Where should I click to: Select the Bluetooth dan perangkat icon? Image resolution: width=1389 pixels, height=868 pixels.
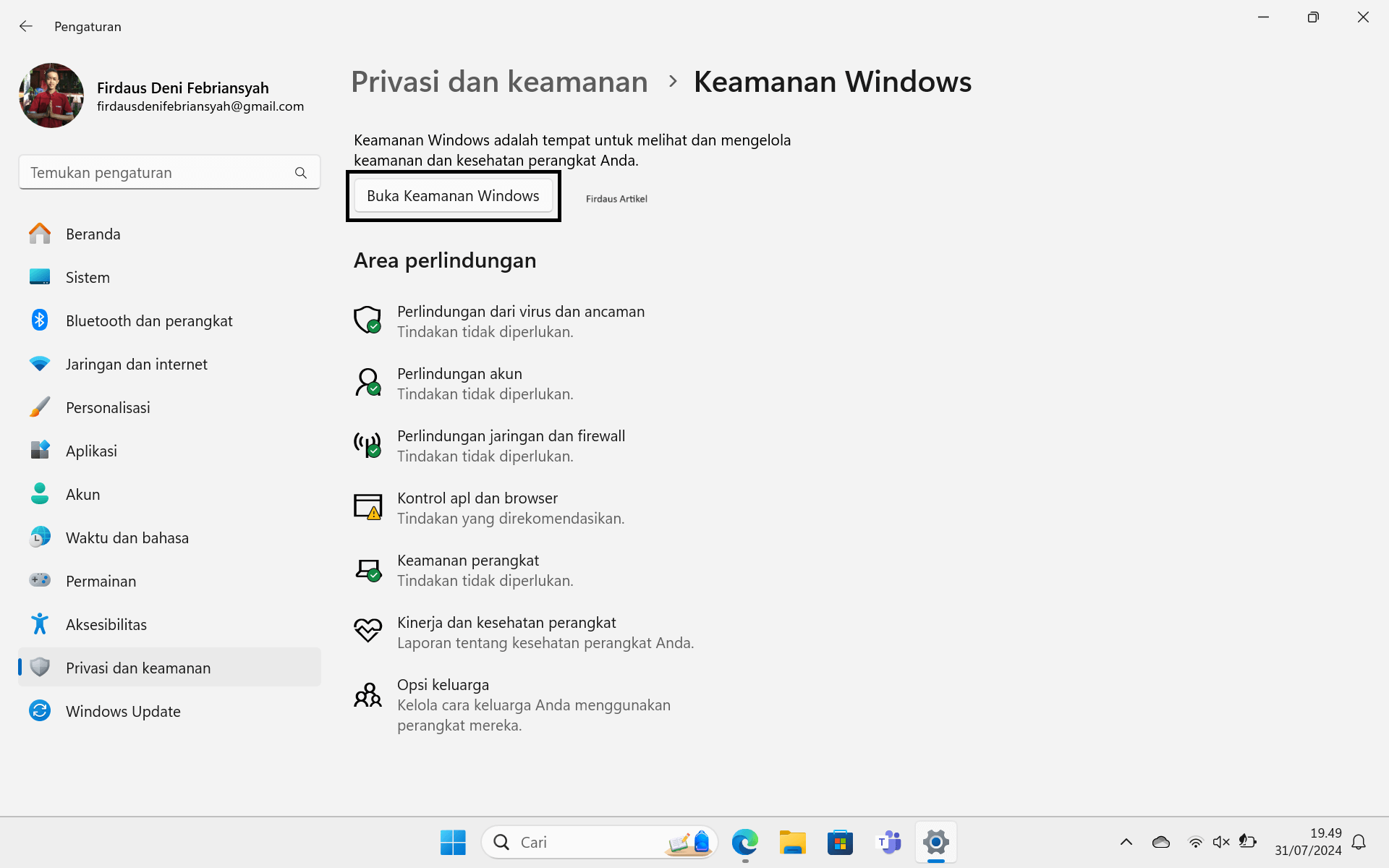tap(40, 320)
